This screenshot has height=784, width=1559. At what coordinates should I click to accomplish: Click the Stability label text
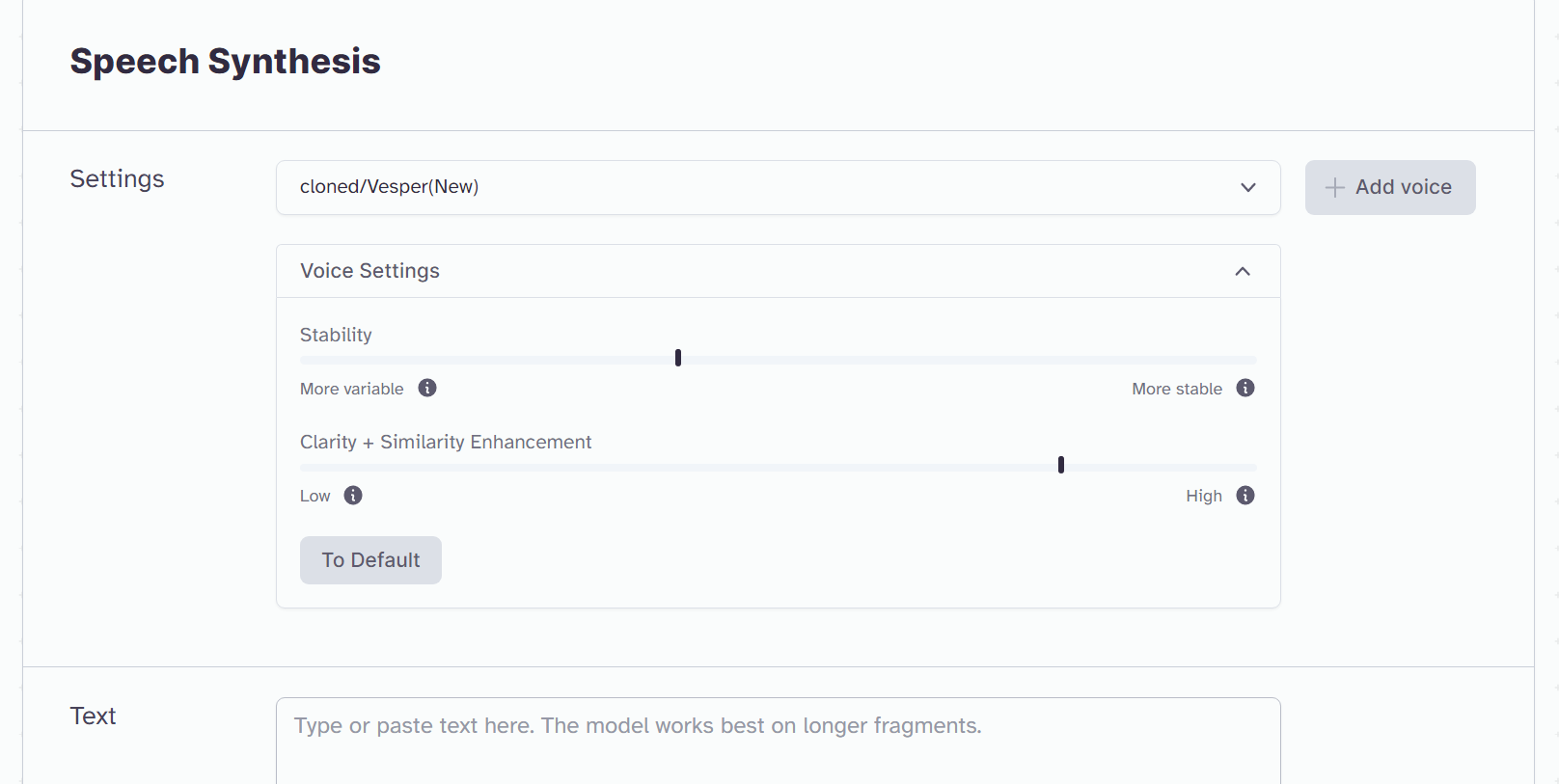(336, 335)
